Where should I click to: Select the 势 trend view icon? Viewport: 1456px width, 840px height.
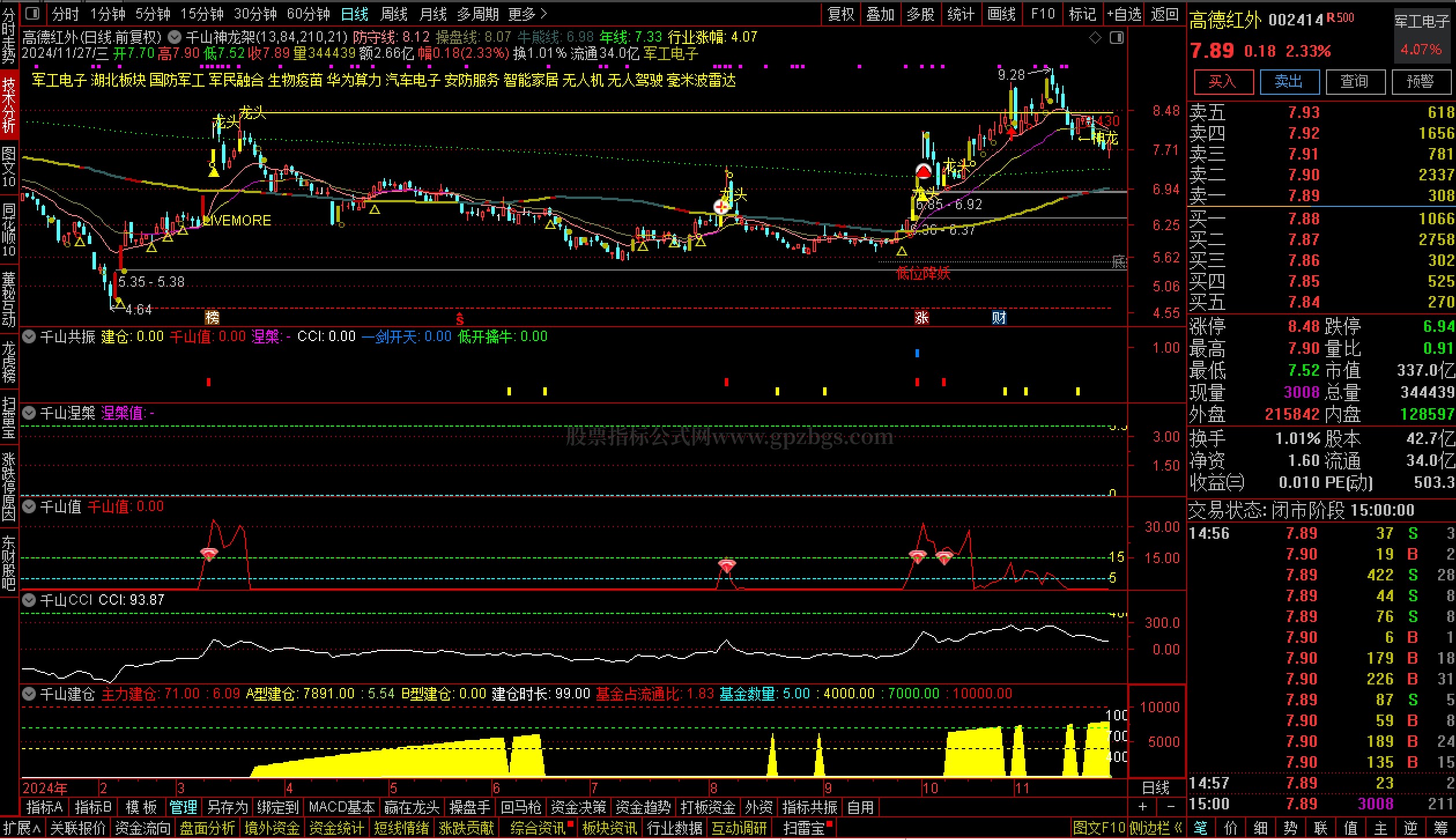(x=1291, y=828)
